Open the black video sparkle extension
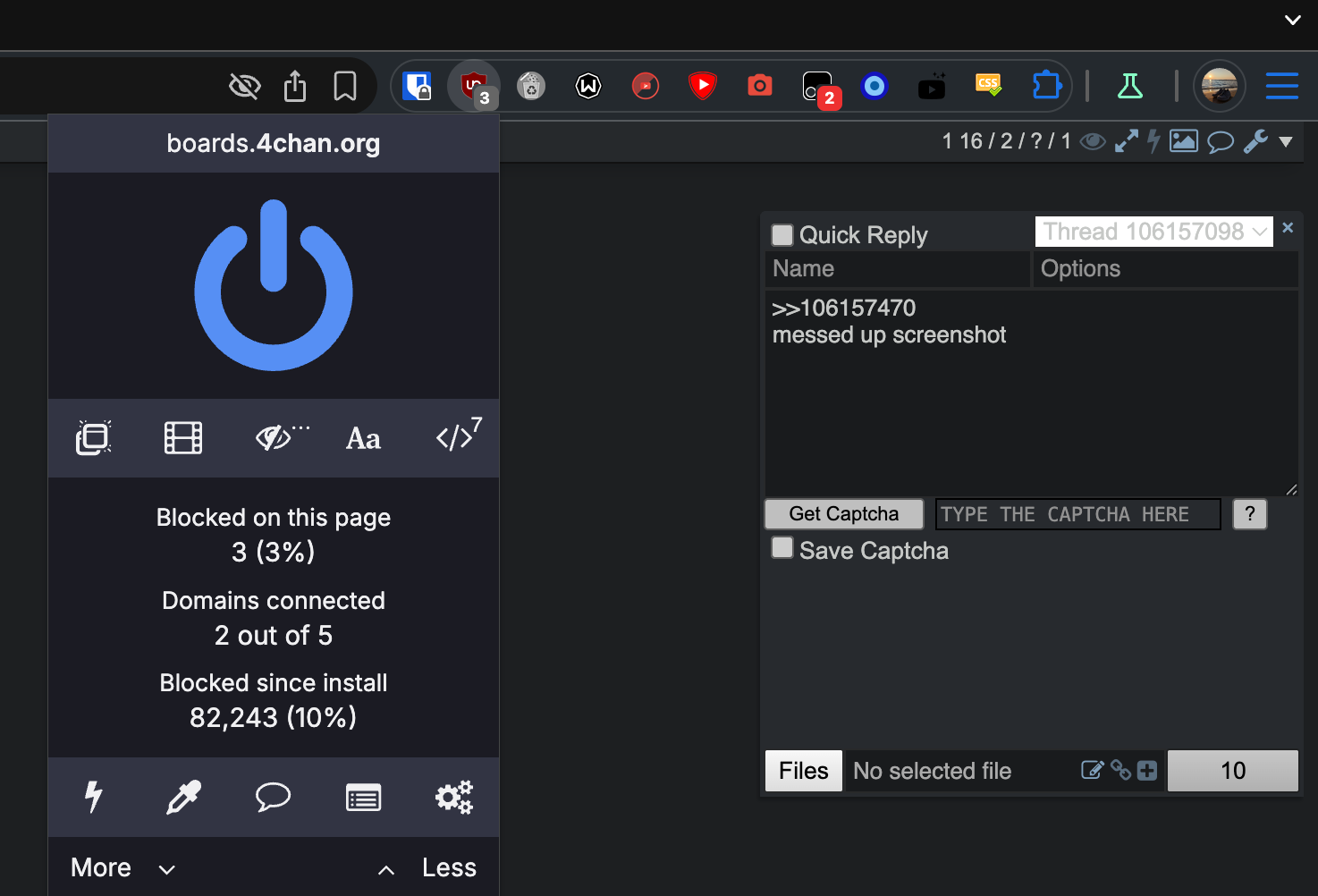This screenshot has height=896, width=1318. tap(932, 86)
